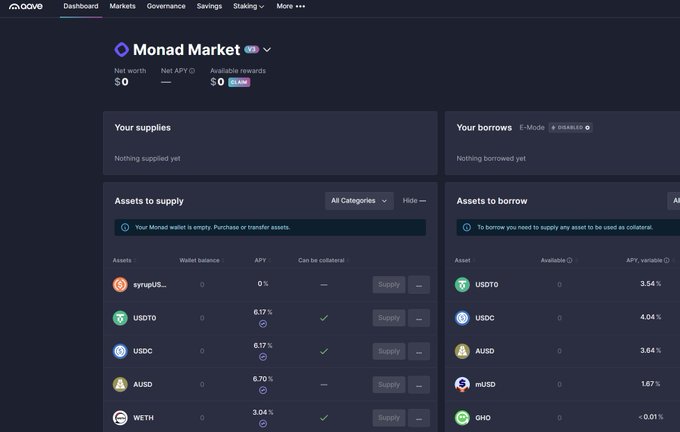This screenshot has width=680, height=432.
Task: Click the borrow collateral info icon
Action: 467,227
